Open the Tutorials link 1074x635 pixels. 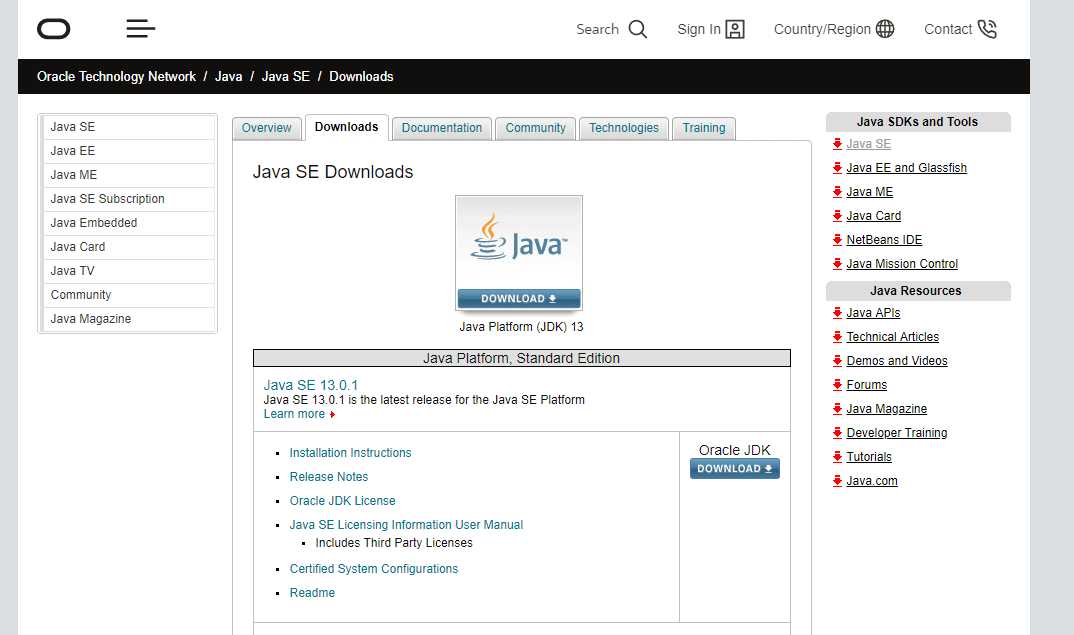coord(869,457)
